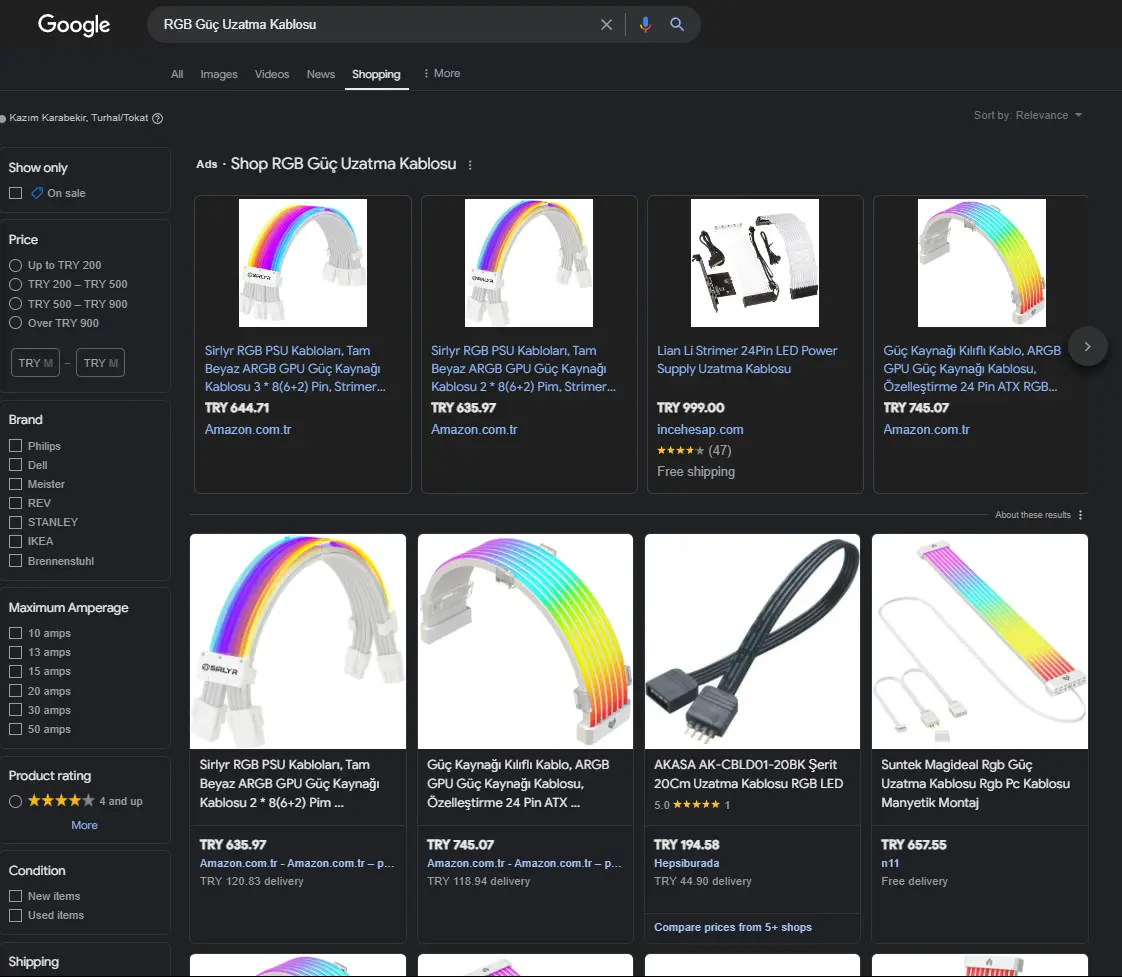
Task: Check the 50 amps filter
Action: click(x=15, y=729)
